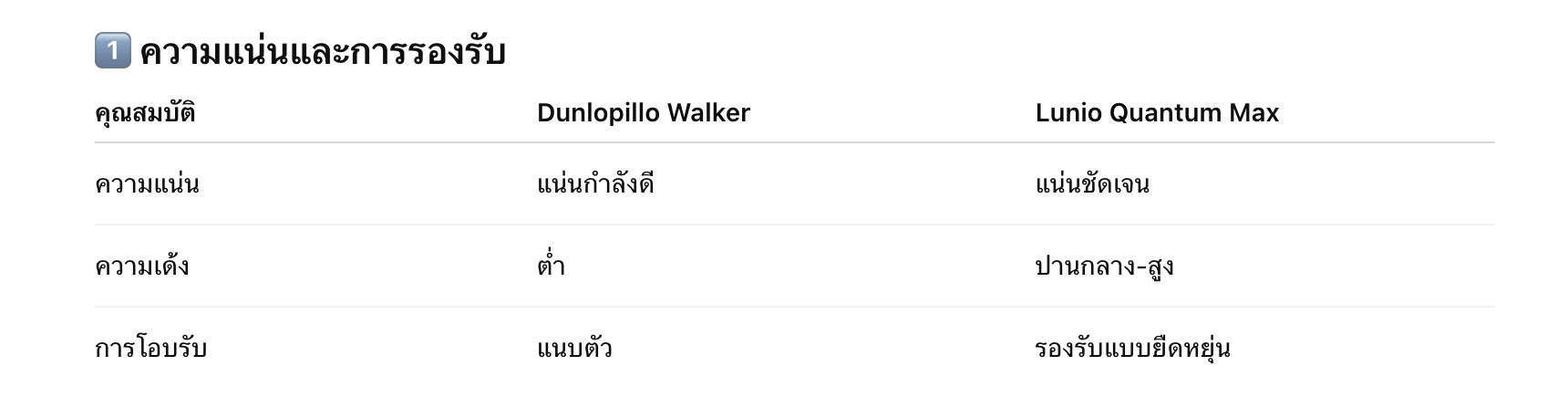Click the divider below the ความแน่น row
This screenshot has width=1568, height=418.
click(793, 225)
